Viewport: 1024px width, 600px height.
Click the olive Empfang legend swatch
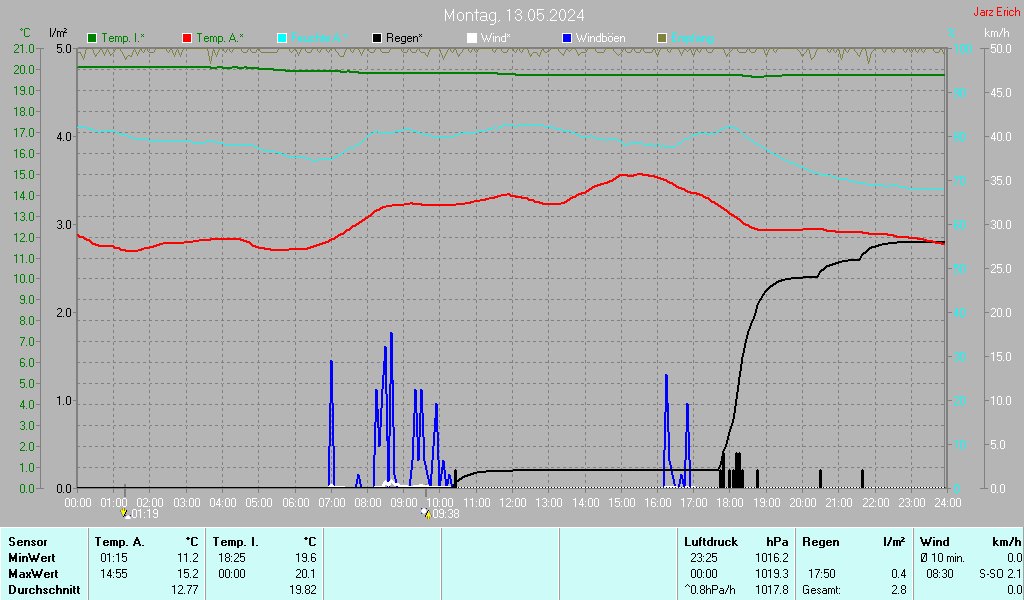pyautogui.click(x=661, y=38)
